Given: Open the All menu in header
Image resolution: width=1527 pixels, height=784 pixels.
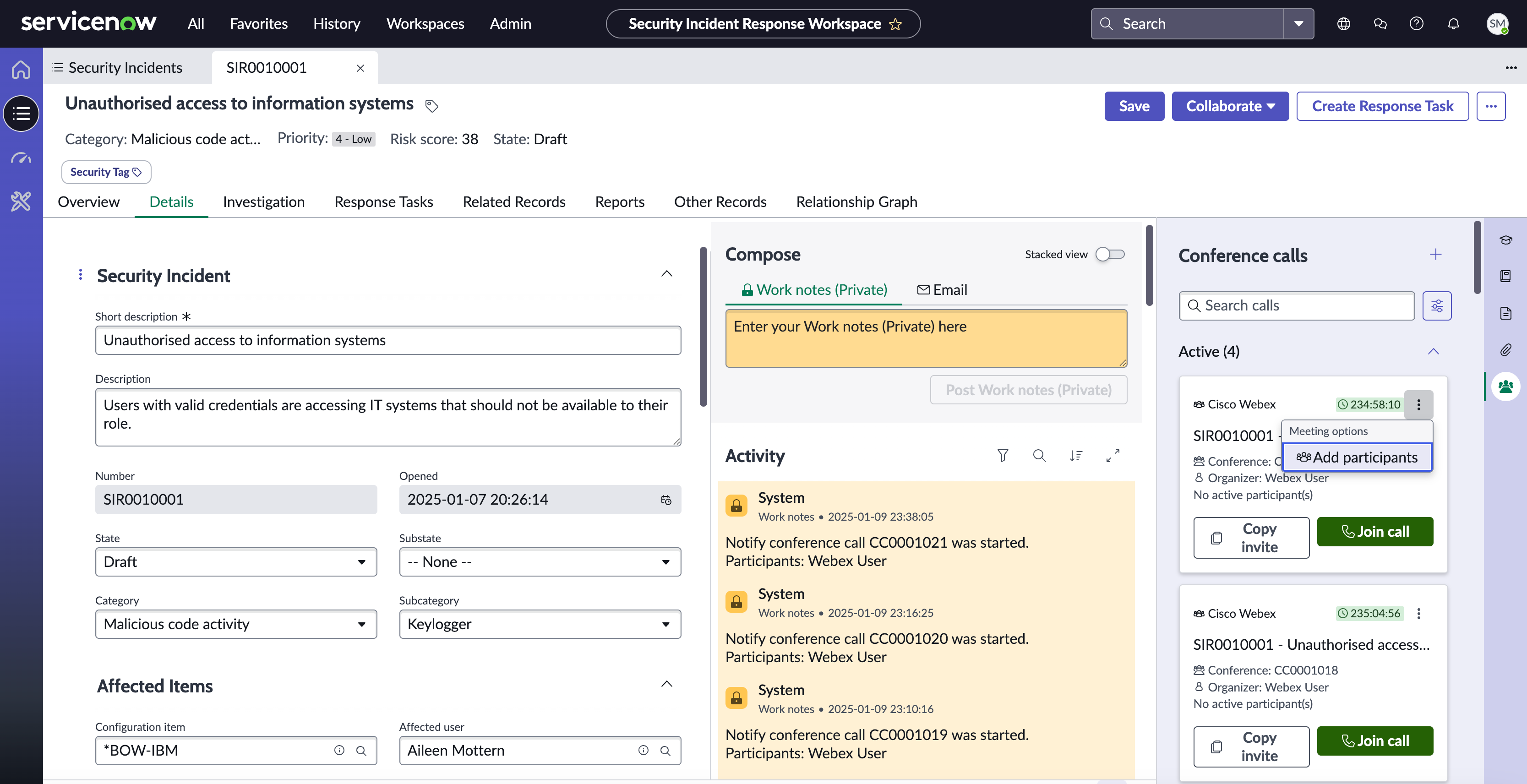Looking at the screenshot, I should click(x=196, y=24).
